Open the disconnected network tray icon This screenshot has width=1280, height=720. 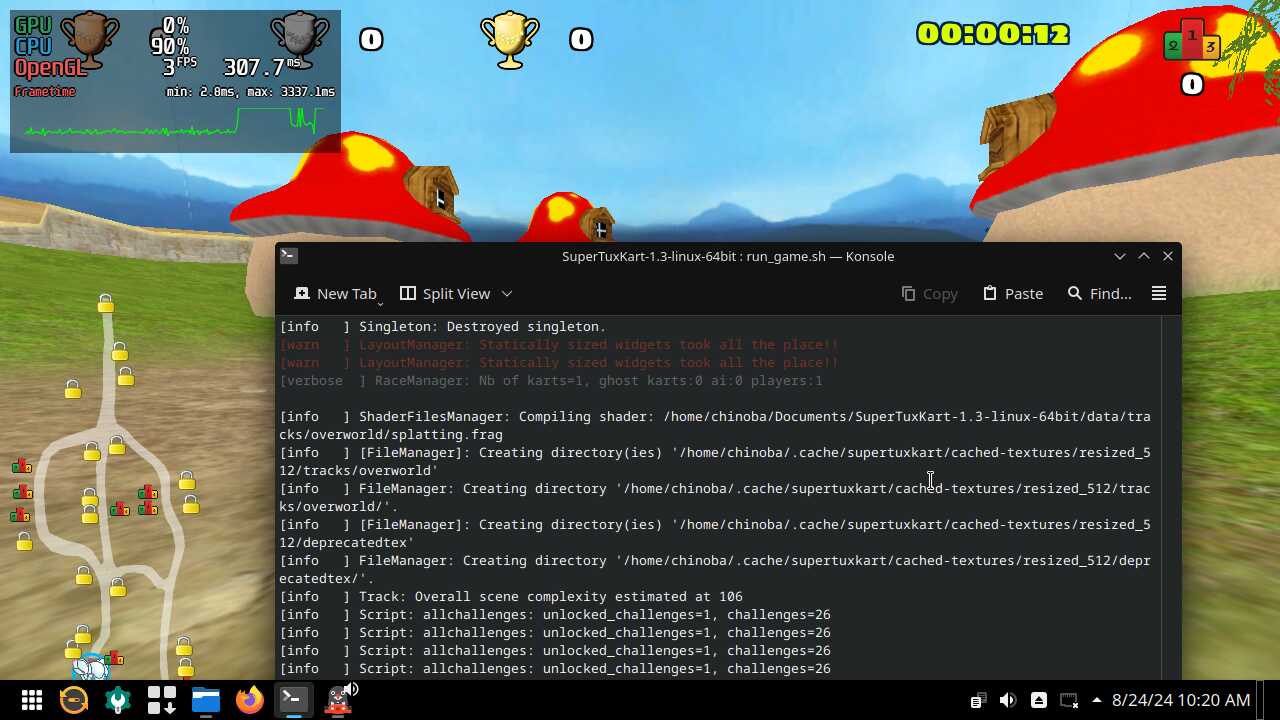(1069, 701)
